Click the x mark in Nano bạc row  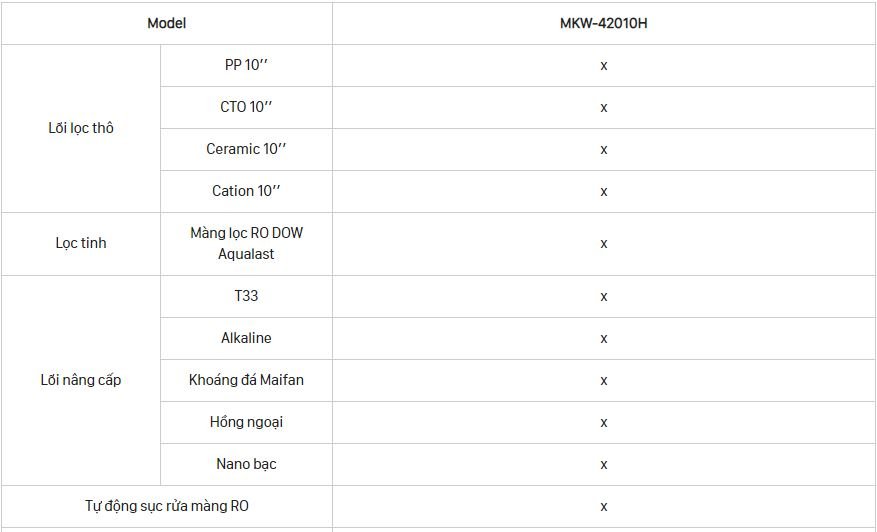coord(603,465)
